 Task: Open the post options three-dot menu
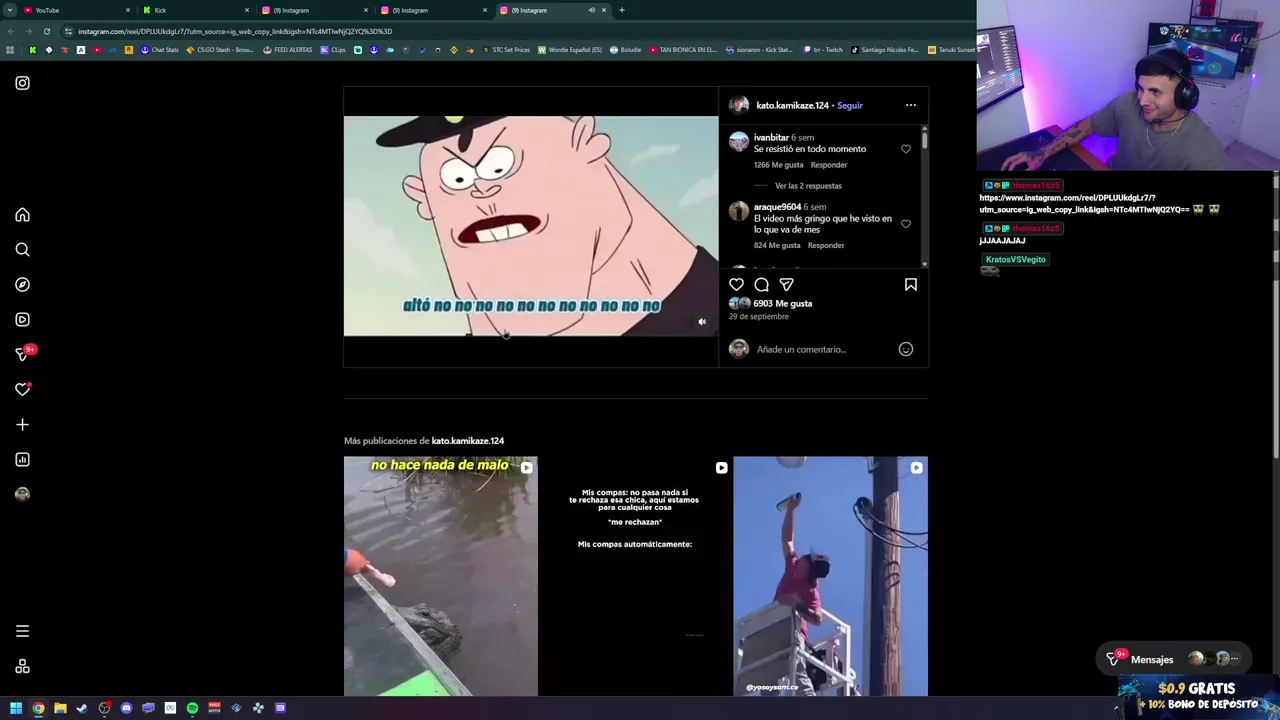point(911,105)
